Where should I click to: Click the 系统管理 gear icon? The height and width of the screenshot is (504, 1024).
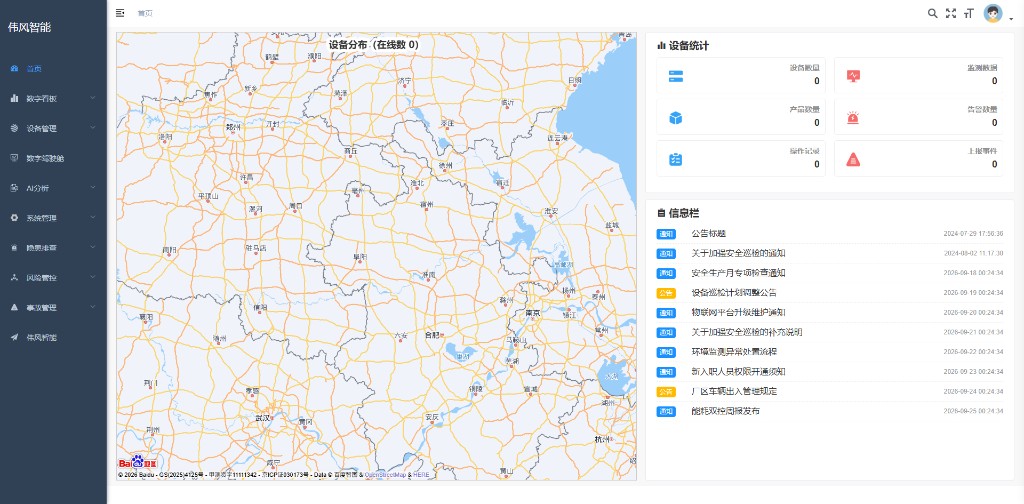coord(14,218)
